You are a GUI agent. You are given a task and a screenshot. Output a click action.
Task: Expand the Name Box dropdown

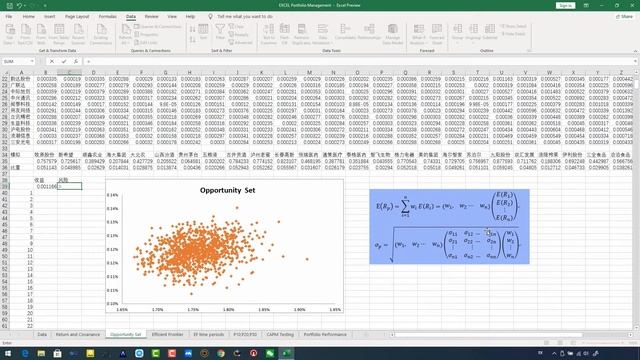[32, 61]
